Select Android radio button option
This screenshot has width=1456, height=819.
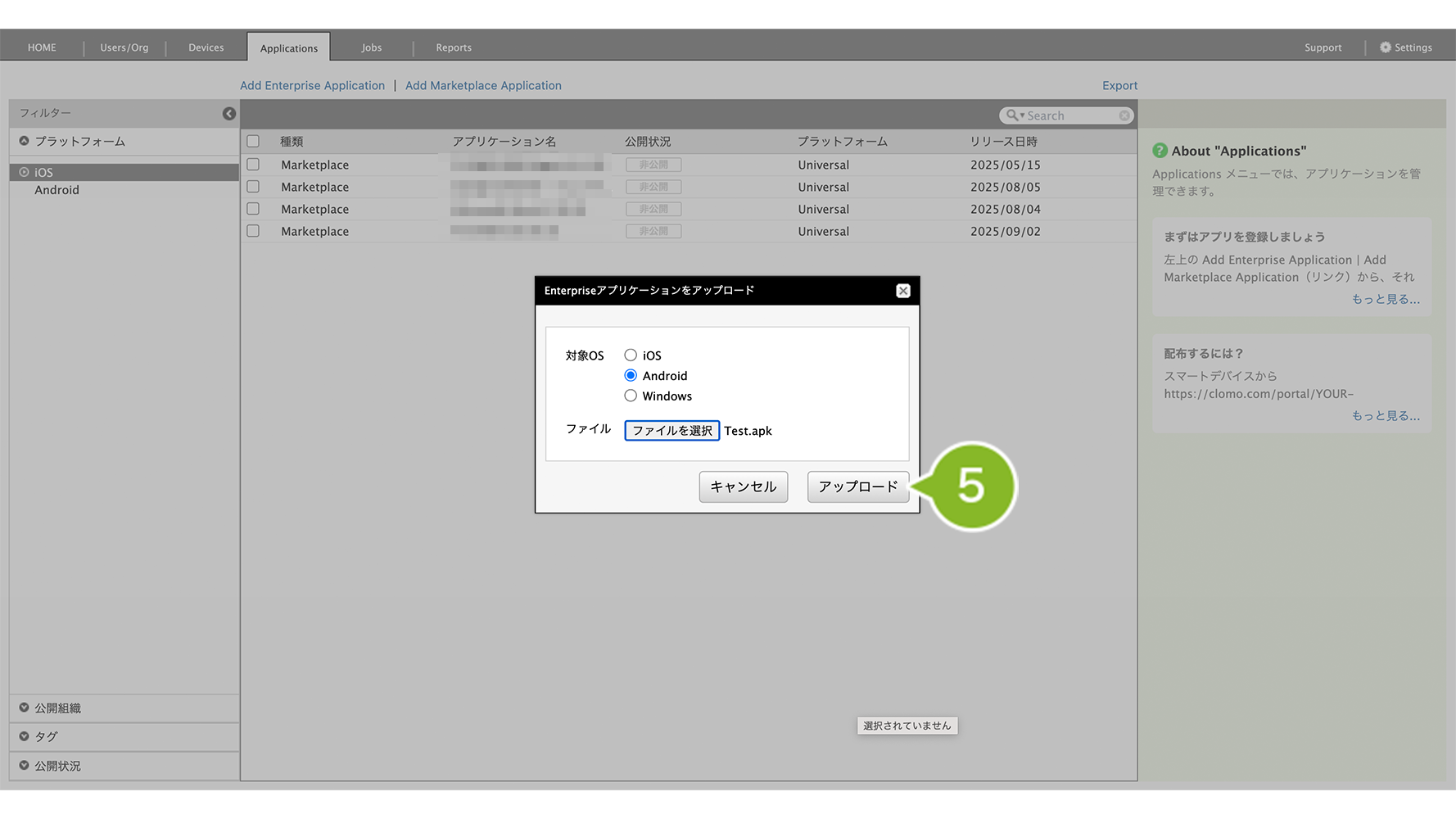point(631,376)
